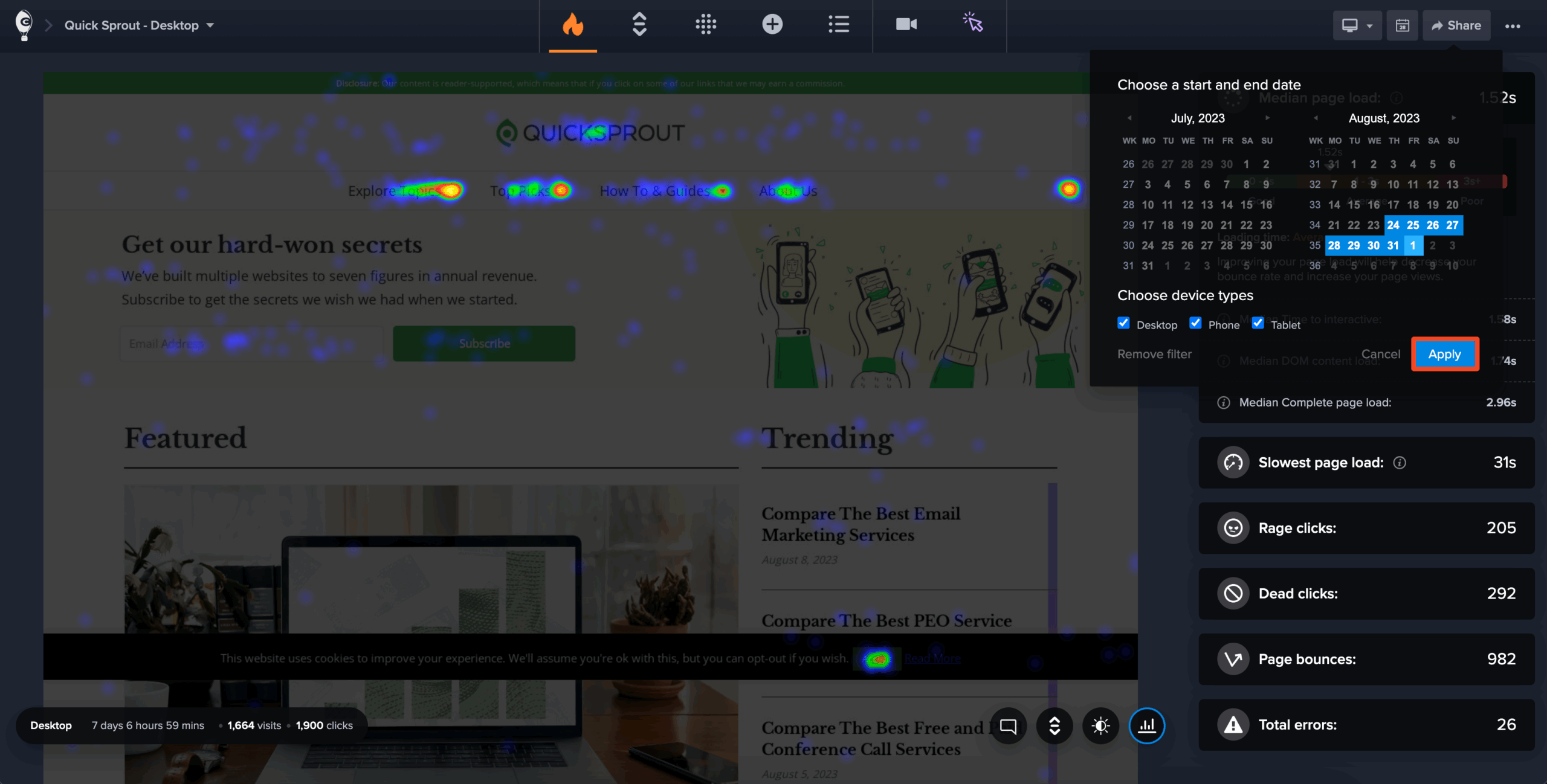Viewport: 1547px width, 784px height.
Task: Click the Explore Topics nav item
Action: 396,191
